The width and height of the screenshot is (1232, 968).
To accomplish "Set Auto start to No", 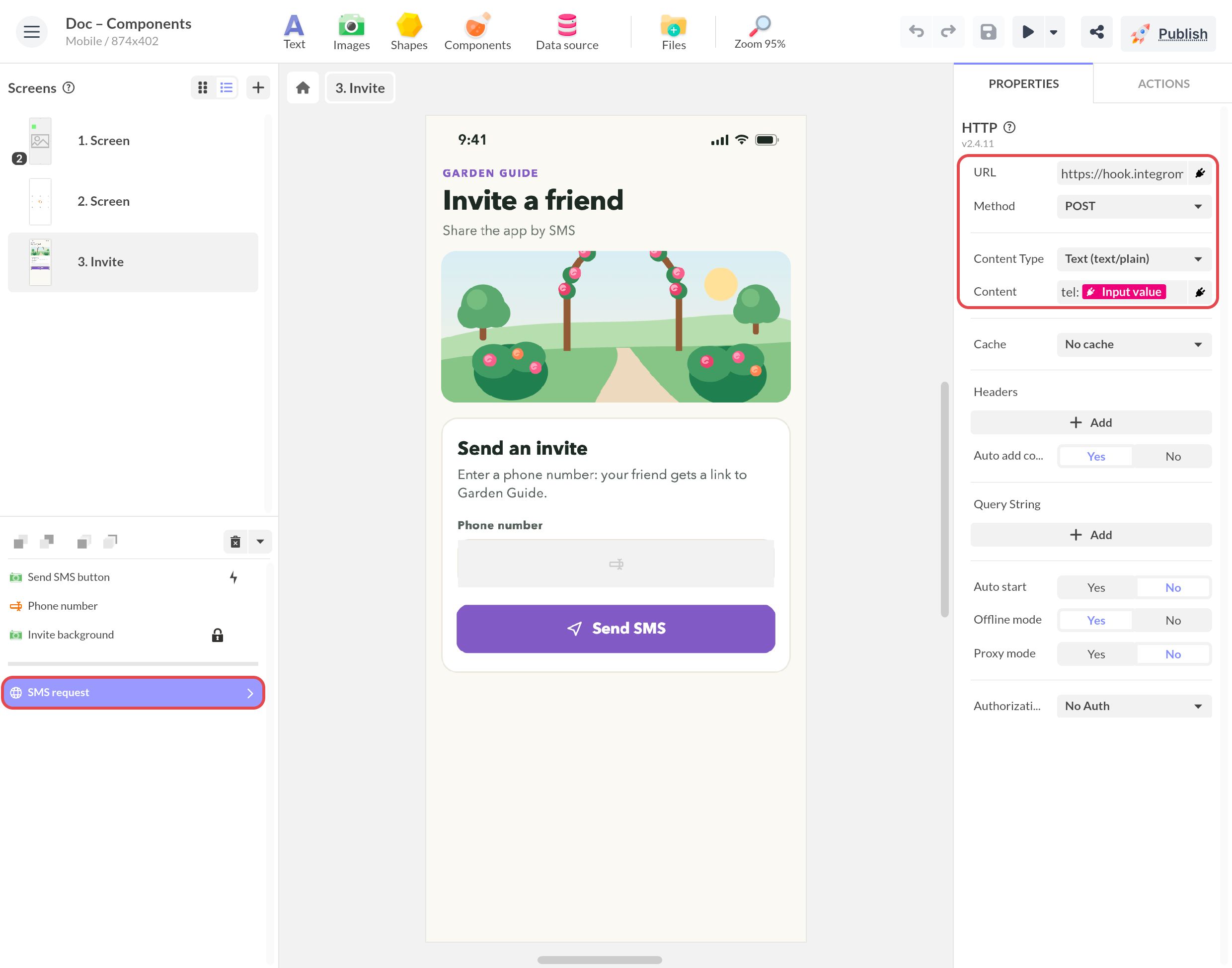I will pyautogui.click(x=1172, y=588).
